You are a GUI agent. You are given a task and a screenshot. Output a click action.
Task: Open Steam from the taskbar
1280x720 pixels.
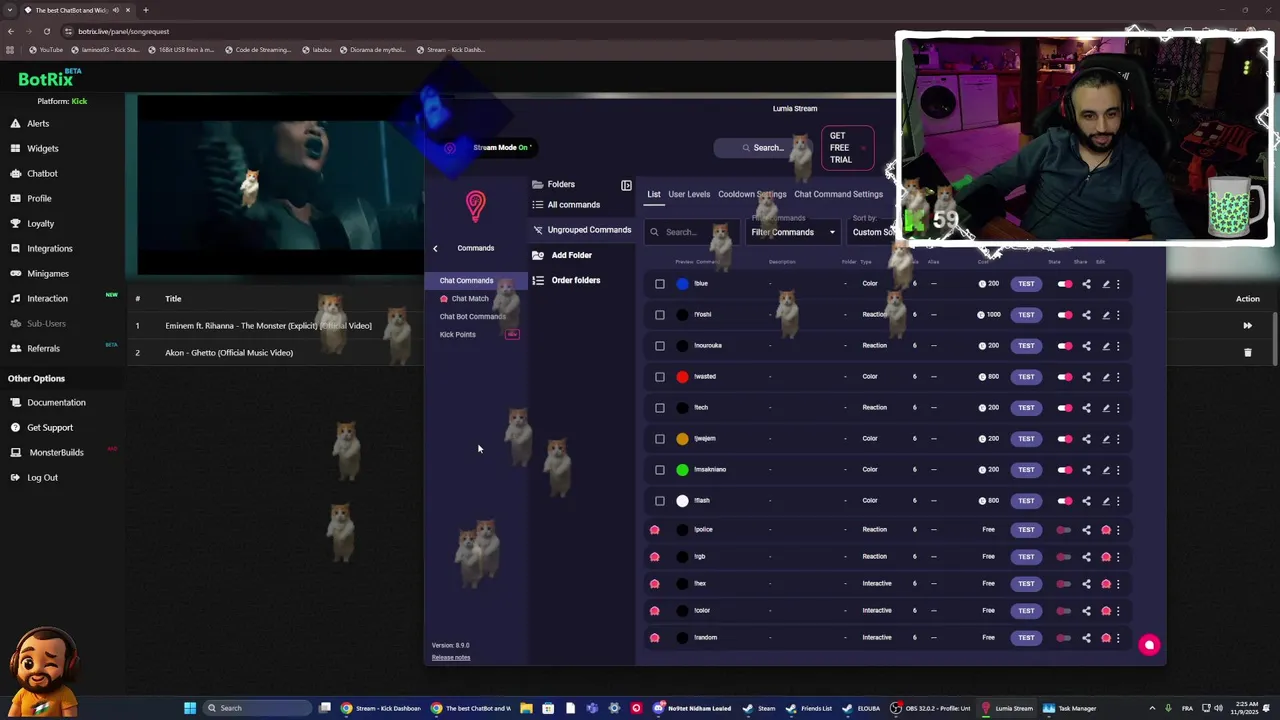click(759, 708)
